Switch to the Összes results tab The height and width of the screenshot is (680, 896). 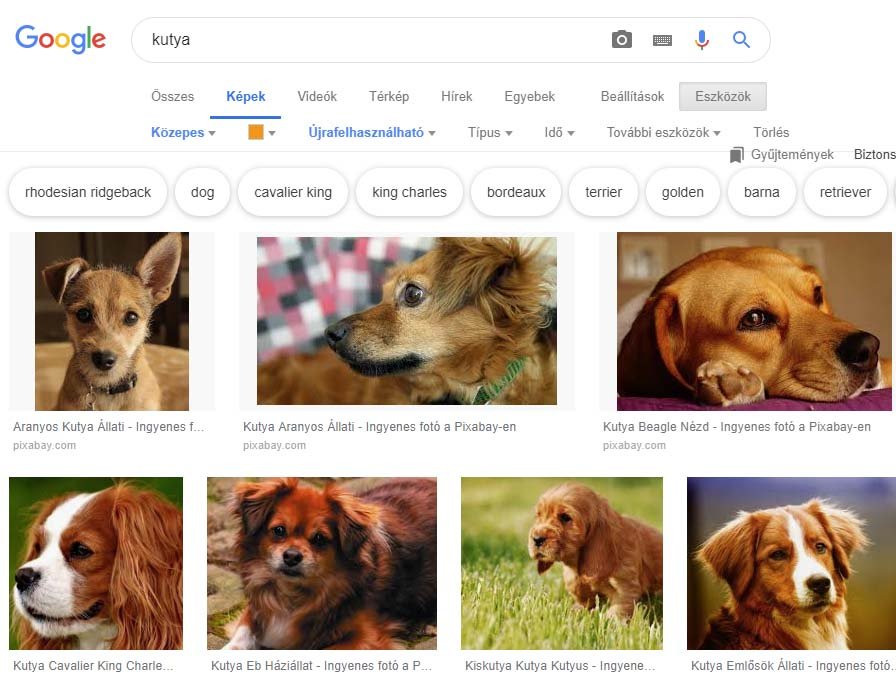click(x=172, y=96)
